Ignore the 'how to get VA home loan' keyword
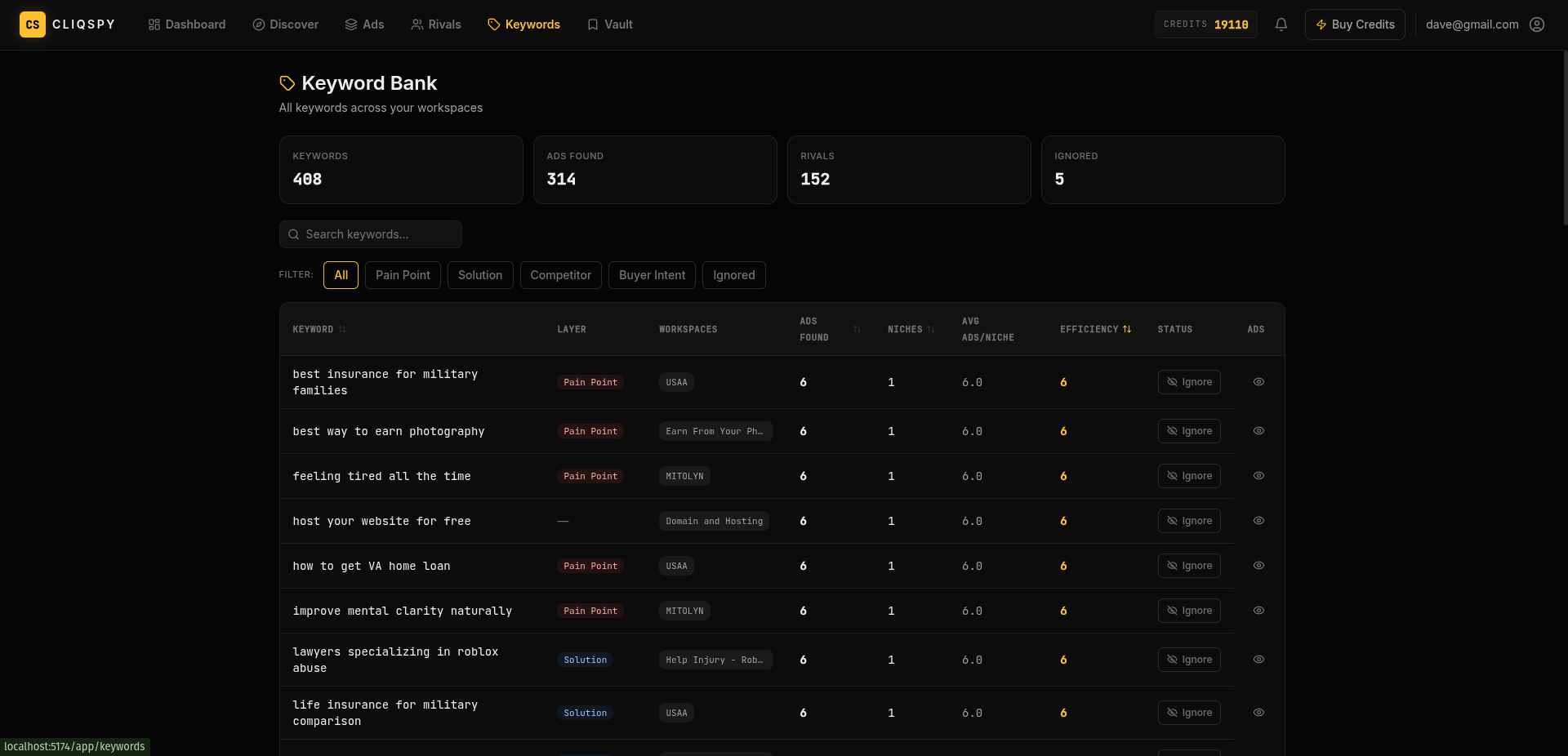Image resolution: width=1568 pixels, height=756 pixels. pyautogui.click(x=1188, y=566)
